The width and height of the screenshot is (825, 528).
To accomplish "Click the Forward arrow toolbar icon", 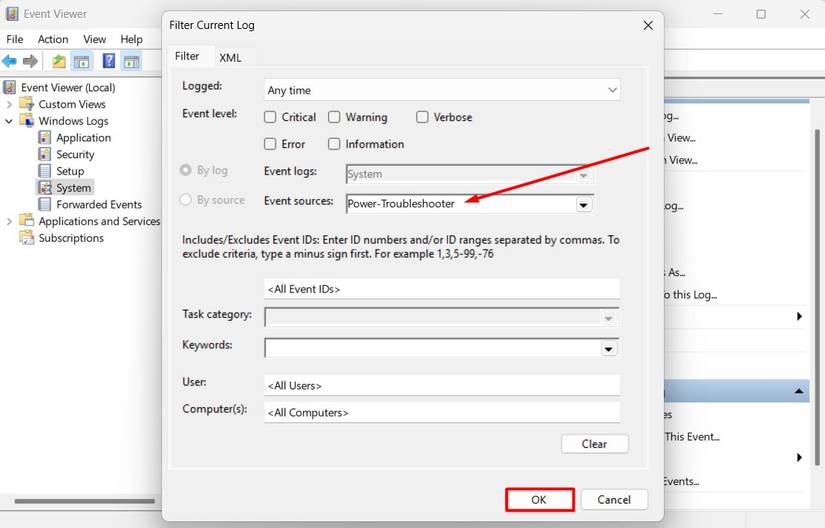I will [x=31, y=62].
